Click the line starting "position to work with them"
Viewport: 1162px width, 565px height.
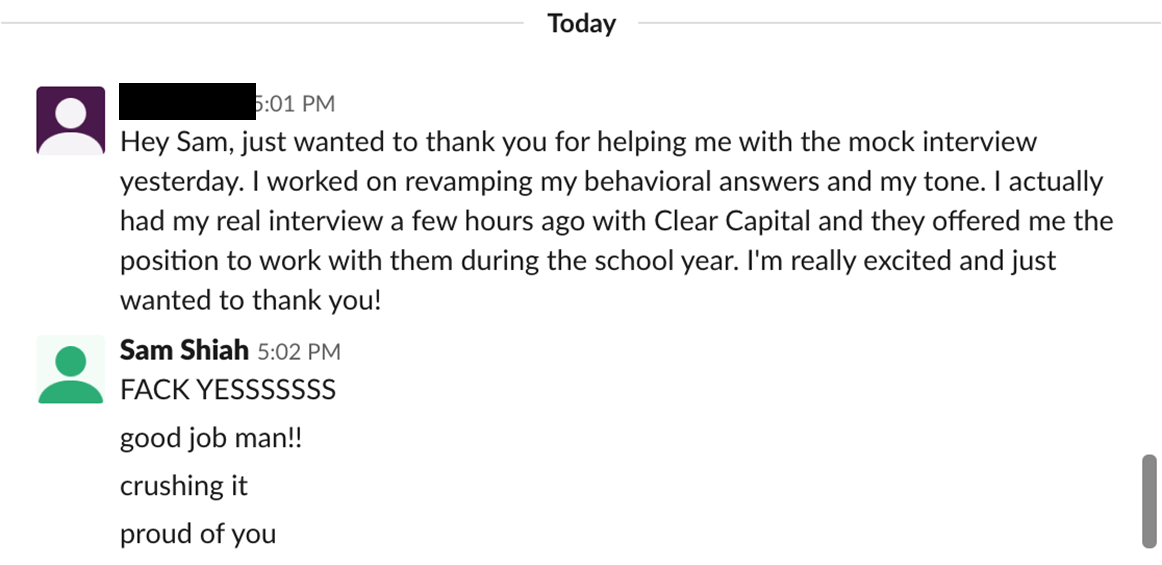[x=588, y=261]
